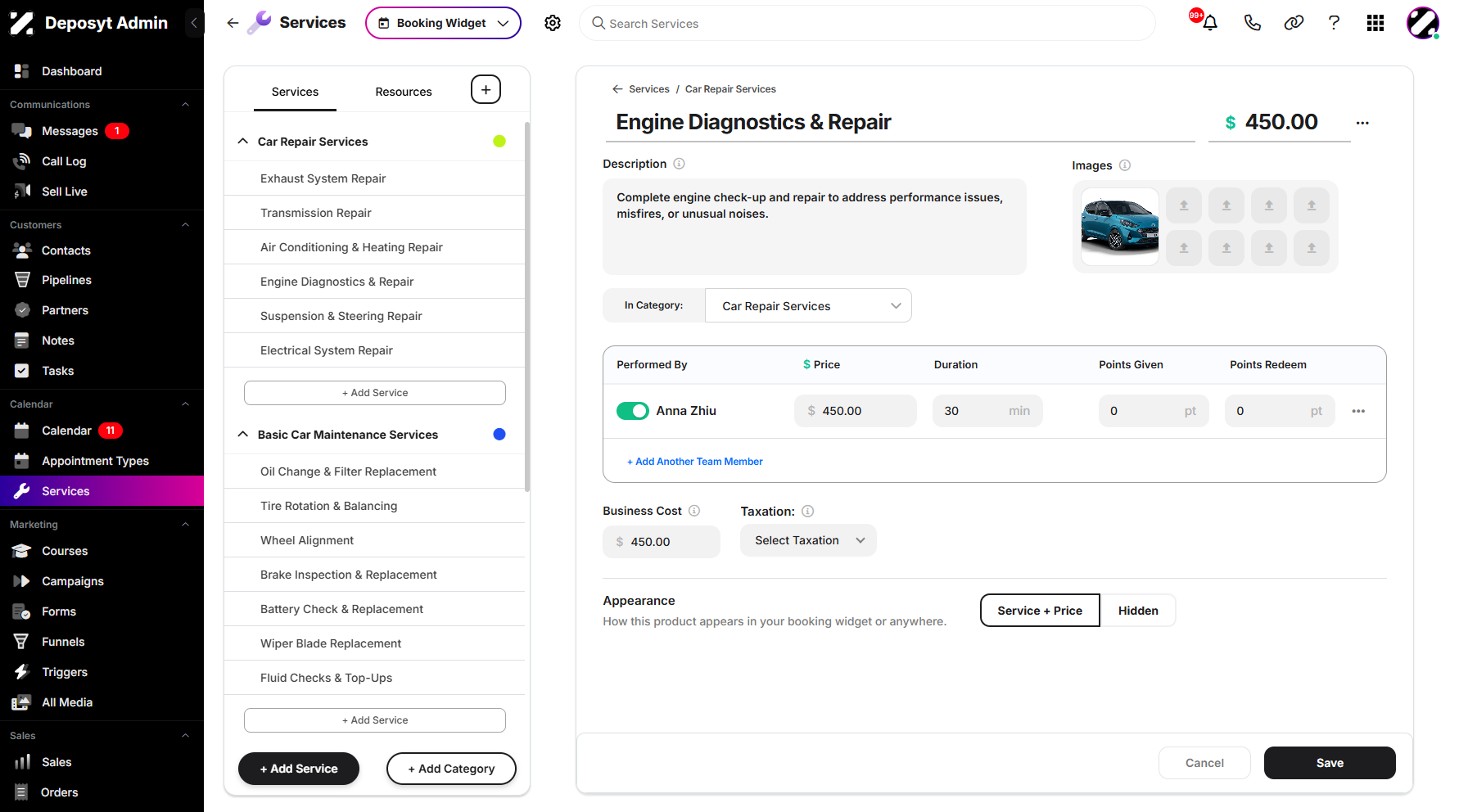
Task: Open notifications bell icon
Action: [1210, 23]
